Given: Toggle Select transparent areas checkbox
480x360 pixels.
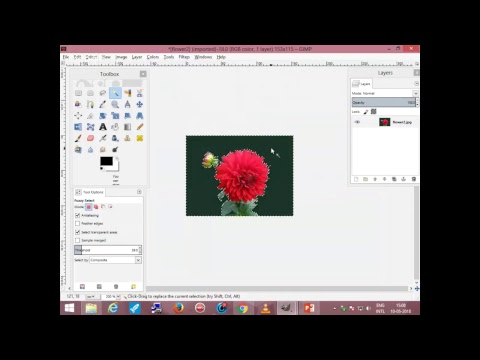Looking at the screenshot, I should (x=78, y=232).
